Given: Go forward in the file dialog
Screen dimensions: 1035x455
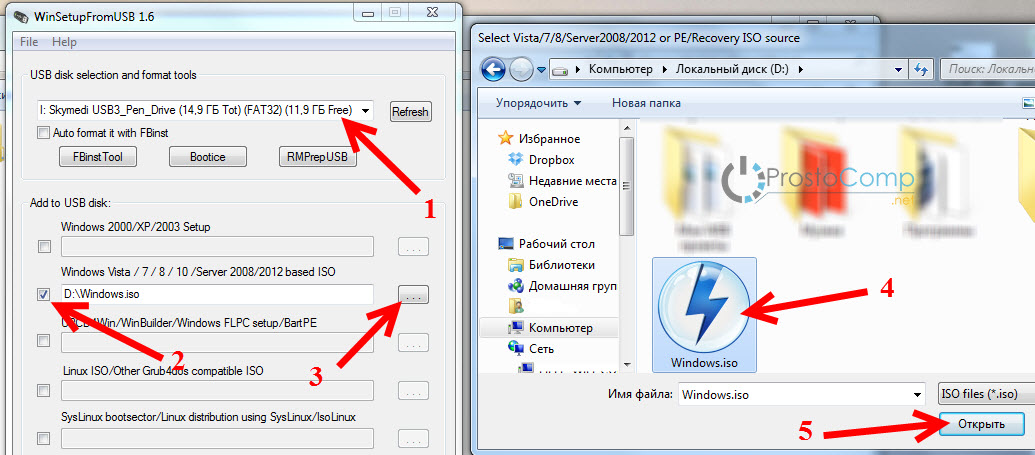Looking at the screenshot, I should tap(521, 69).
